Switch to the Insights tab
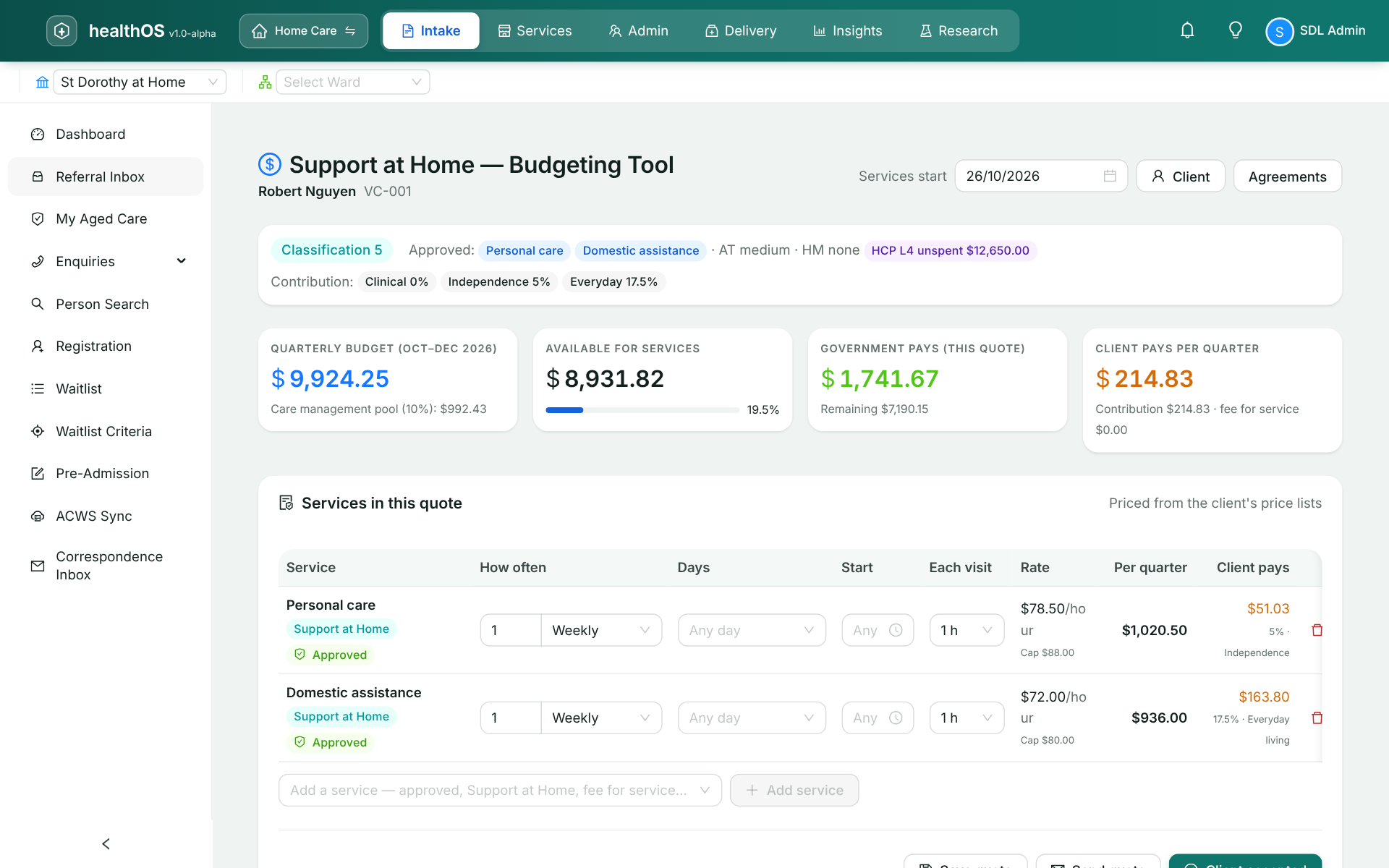The height and width of the screenshot is (868, 1389). 847,30
